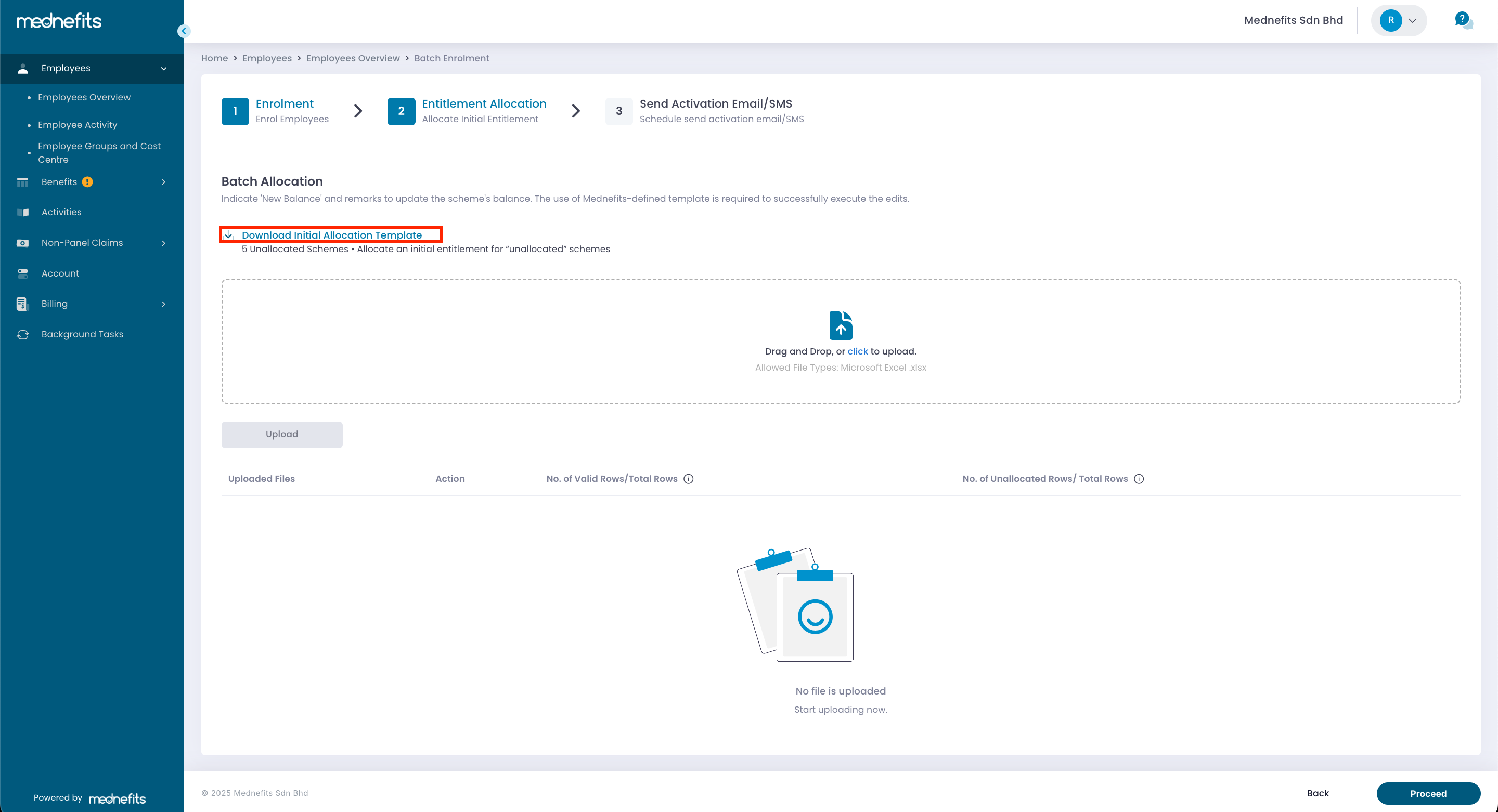Open Employee Groups and Cost Centre
The image size is (1498, 812).
pos(99,152)
